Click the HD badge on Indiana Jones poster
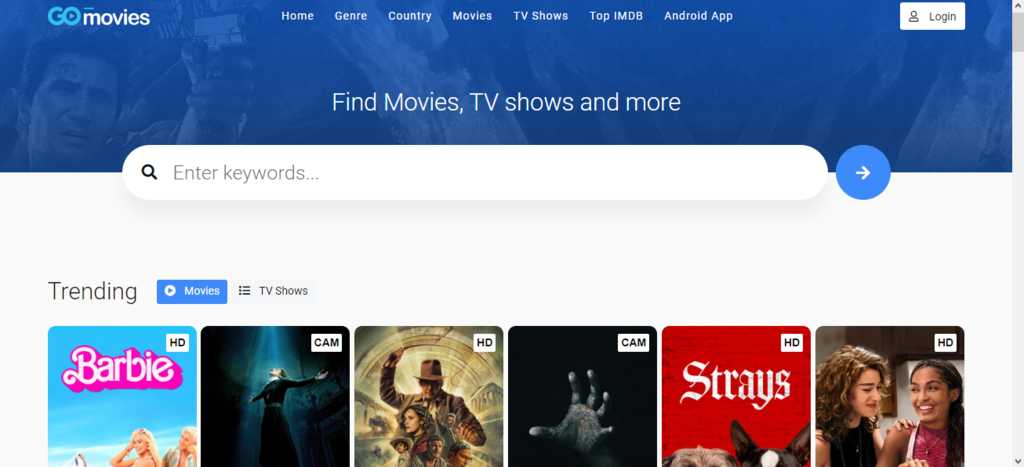This screenshot has width=1024, height=467. 484,342
